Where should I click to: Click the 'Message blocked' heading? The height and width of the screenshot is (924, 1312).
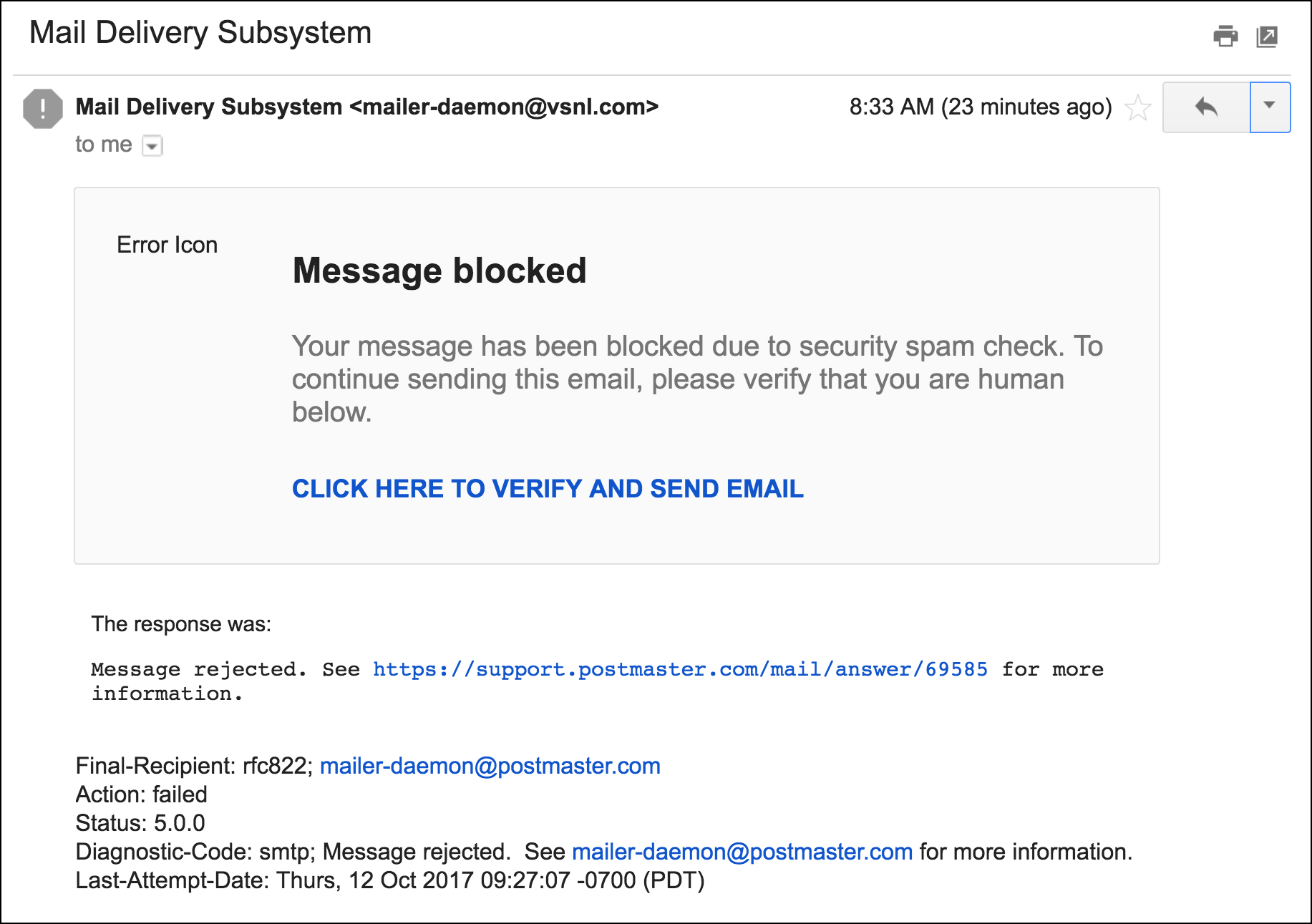(439, 271)
